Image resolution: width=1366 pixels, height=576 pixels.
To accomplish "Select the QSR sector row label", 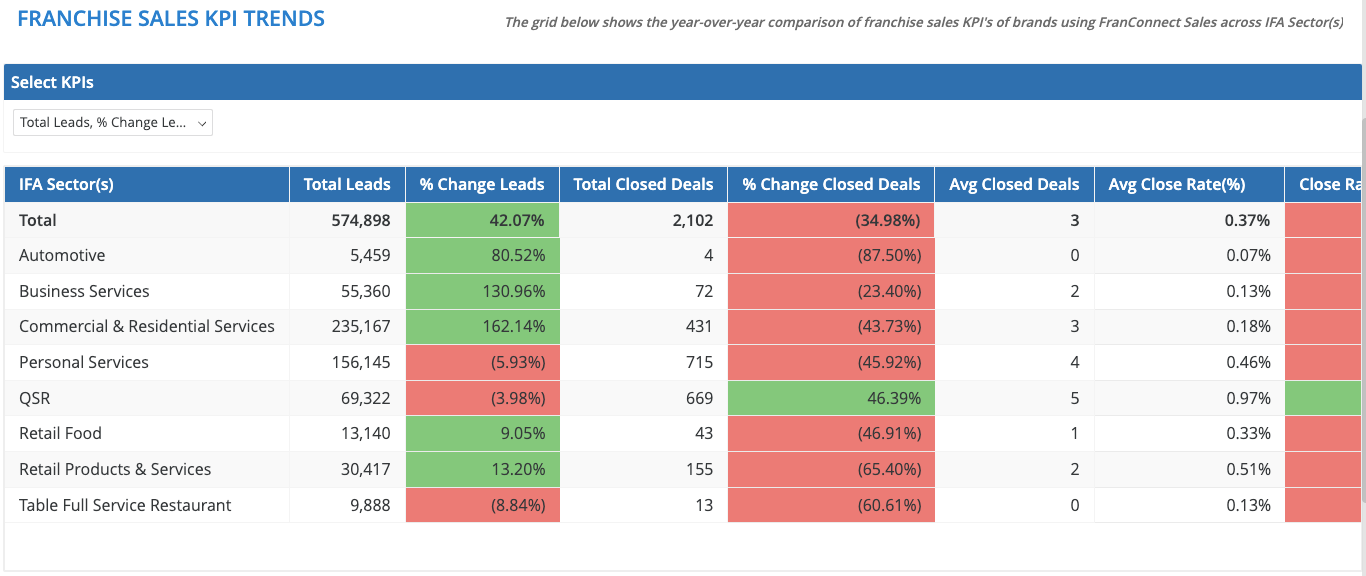I will (x=35, y=398).
